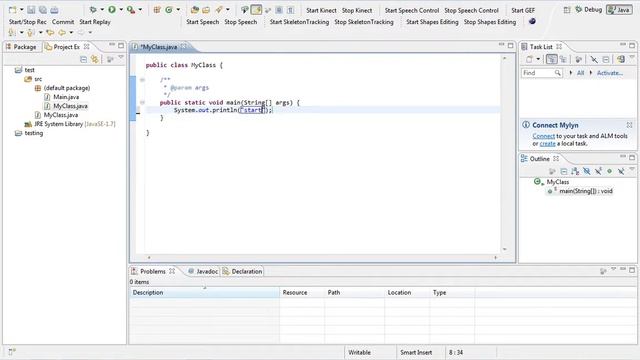Create a new Java package icon
The image size is (640, 360).
[157, 9]
